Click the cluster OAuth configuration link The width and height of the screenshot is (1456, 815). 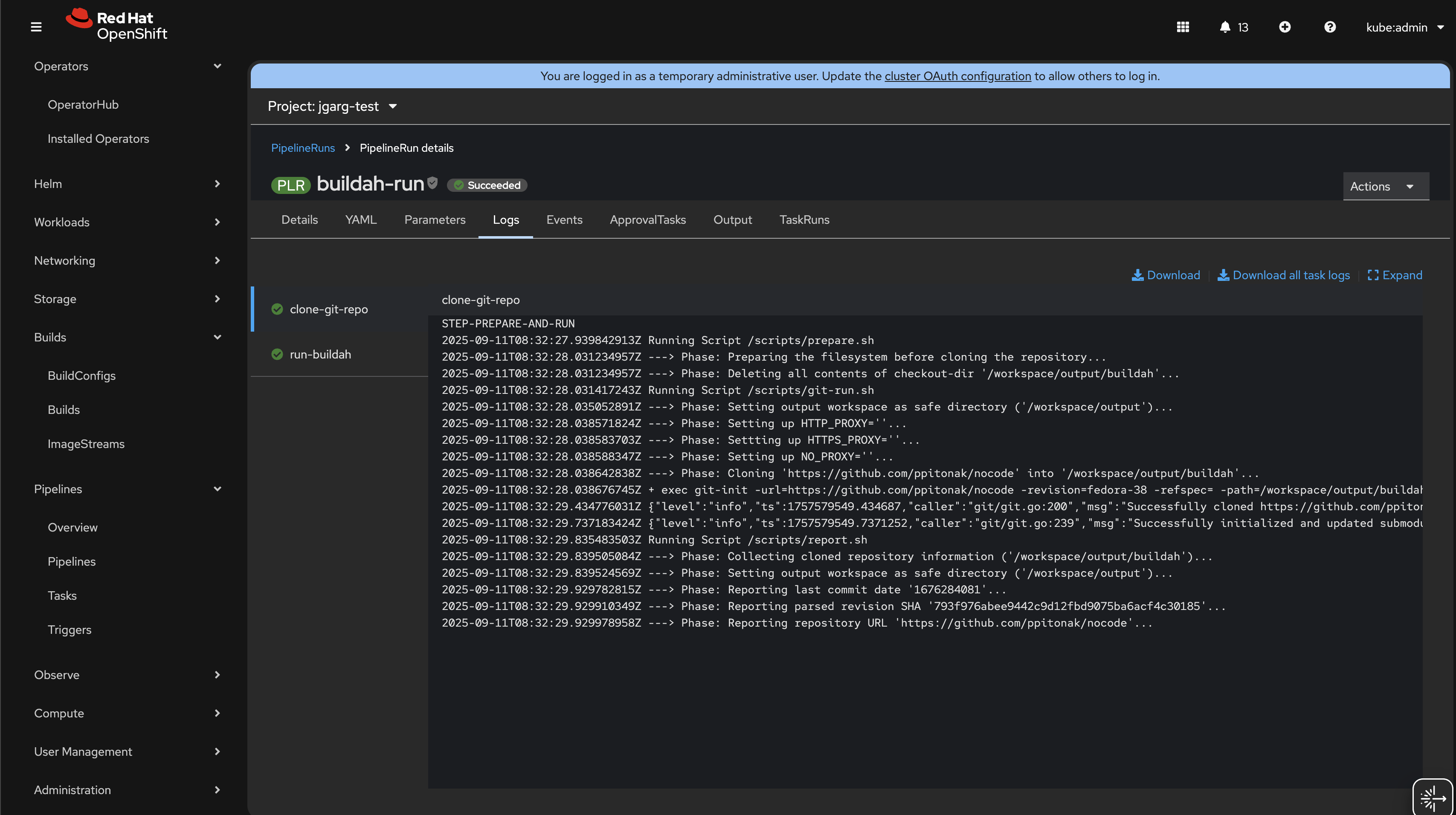957,76
